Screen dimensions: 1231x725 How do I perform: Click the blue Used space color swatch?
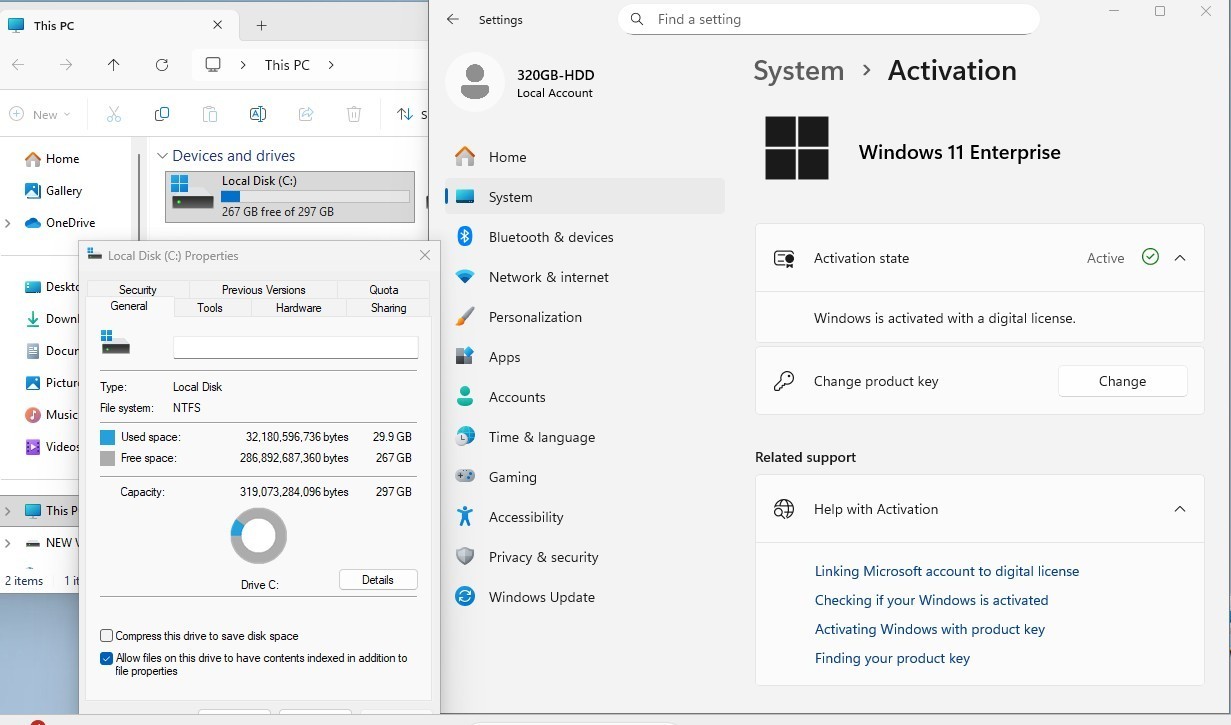tap(108, 437)
